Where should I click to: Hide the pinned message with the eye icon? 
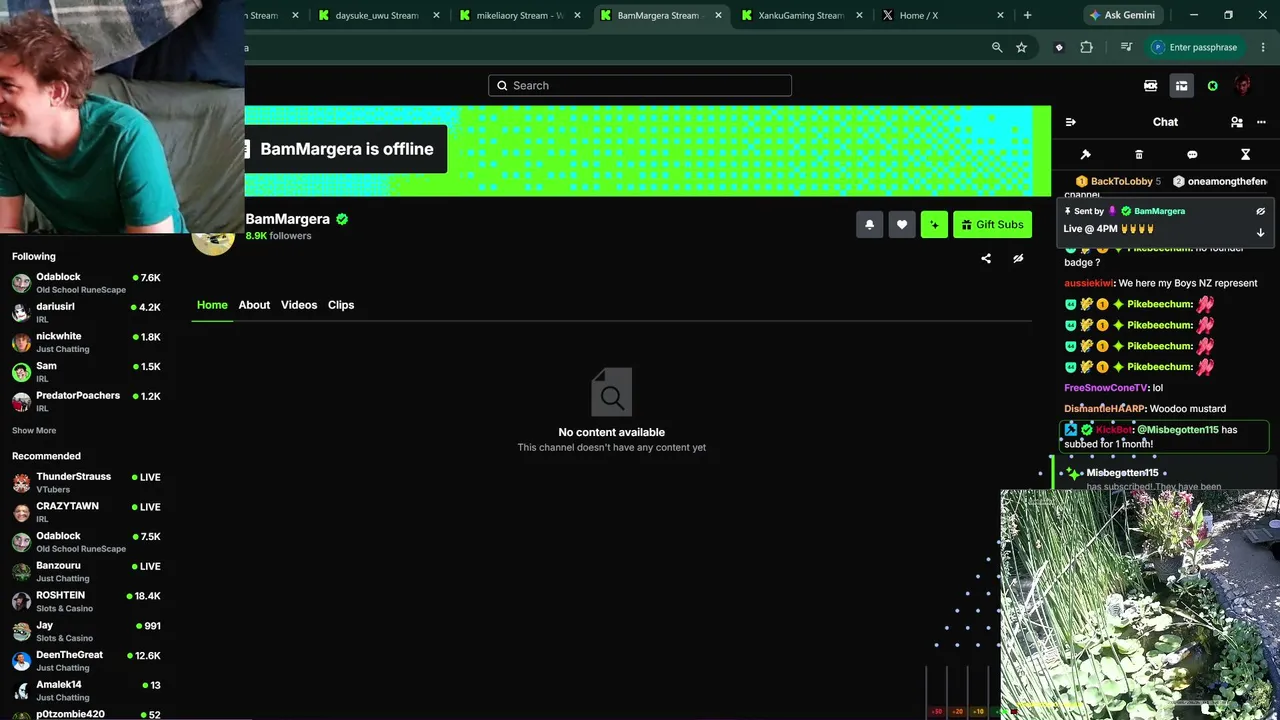(x=1260, y=211)
